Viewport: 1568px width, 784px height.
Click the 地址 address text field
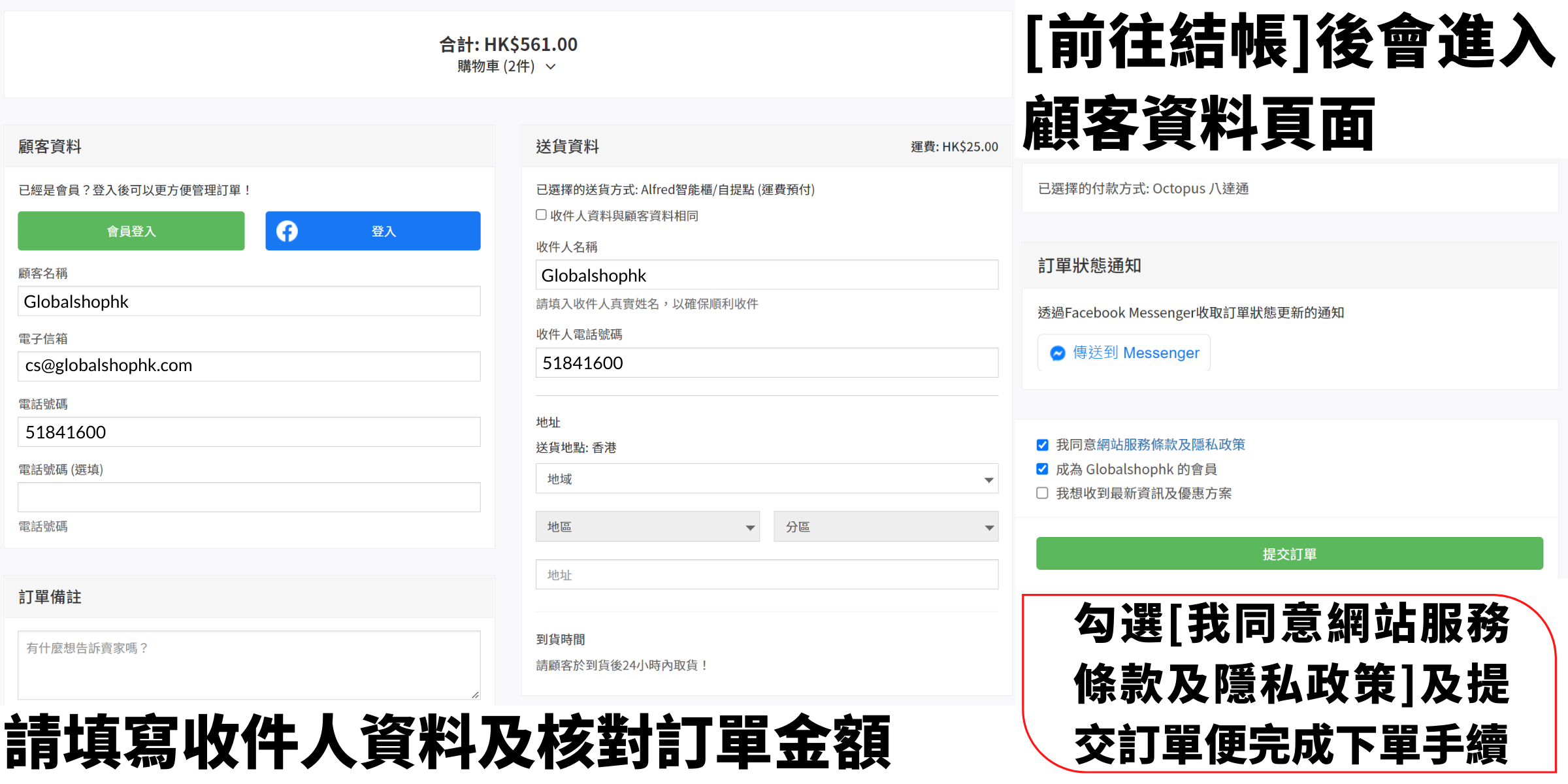(766, 575)
